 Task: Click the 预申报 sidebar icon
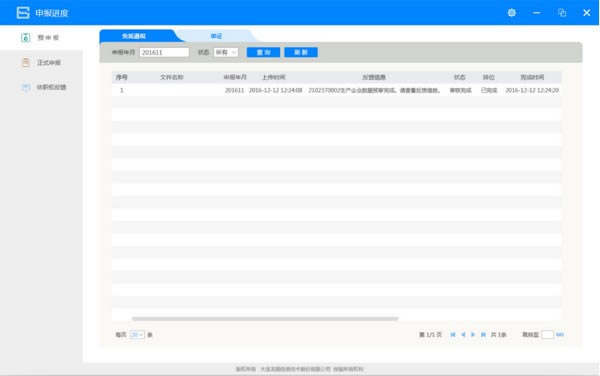point(26,37)
